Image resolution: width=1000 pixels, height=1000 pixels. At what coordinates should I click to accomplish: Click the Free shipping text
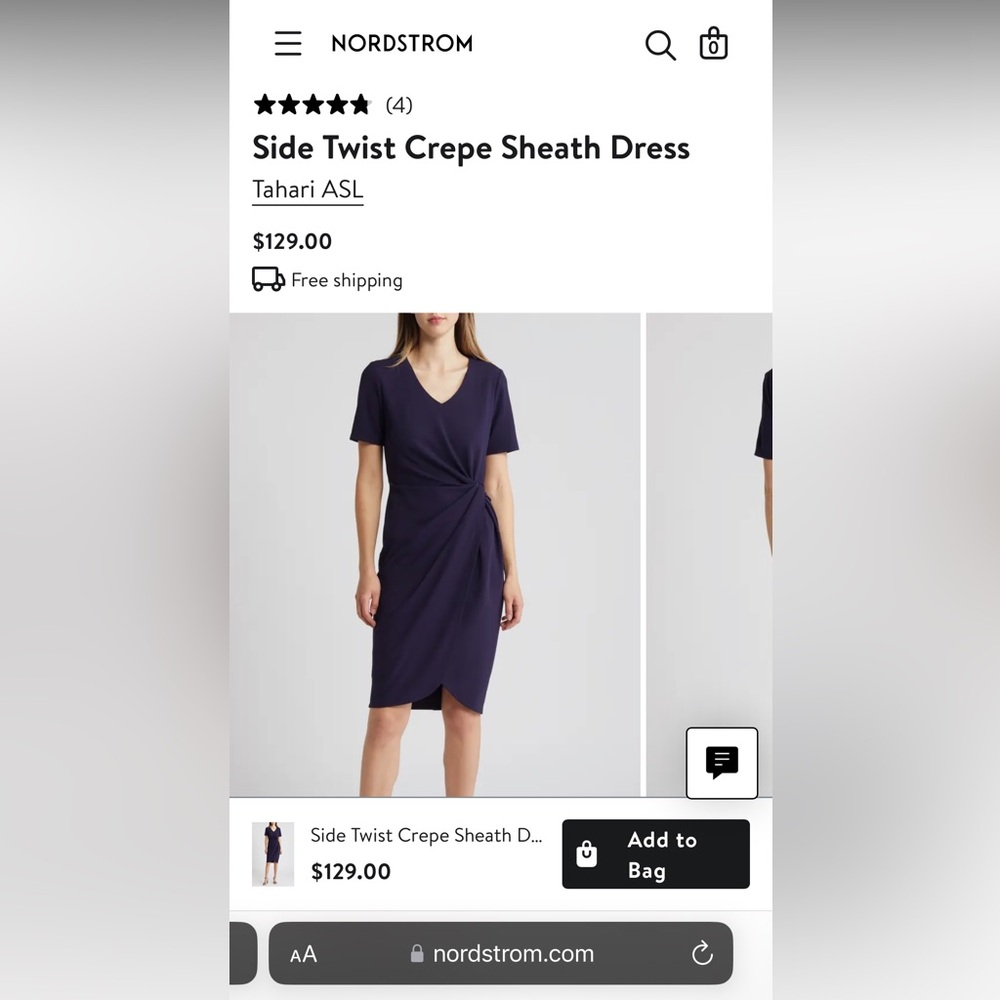(346, 281)
